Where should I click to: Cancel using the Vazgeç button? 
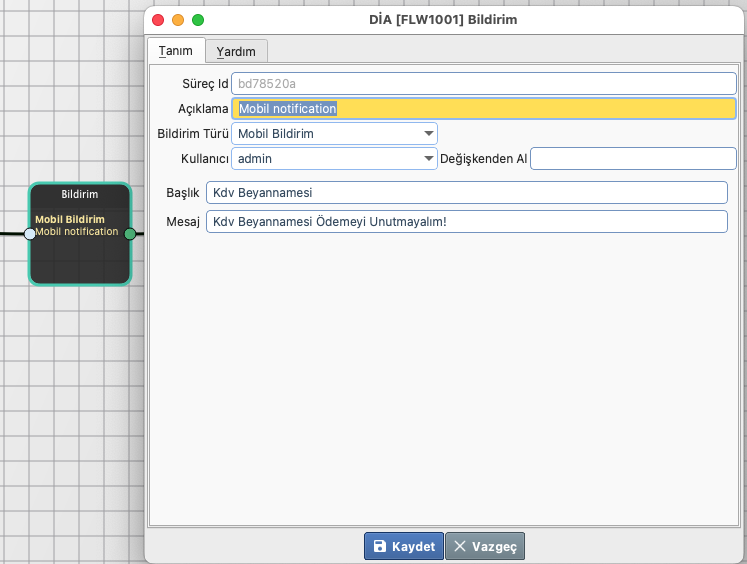[x=485, y=546]
